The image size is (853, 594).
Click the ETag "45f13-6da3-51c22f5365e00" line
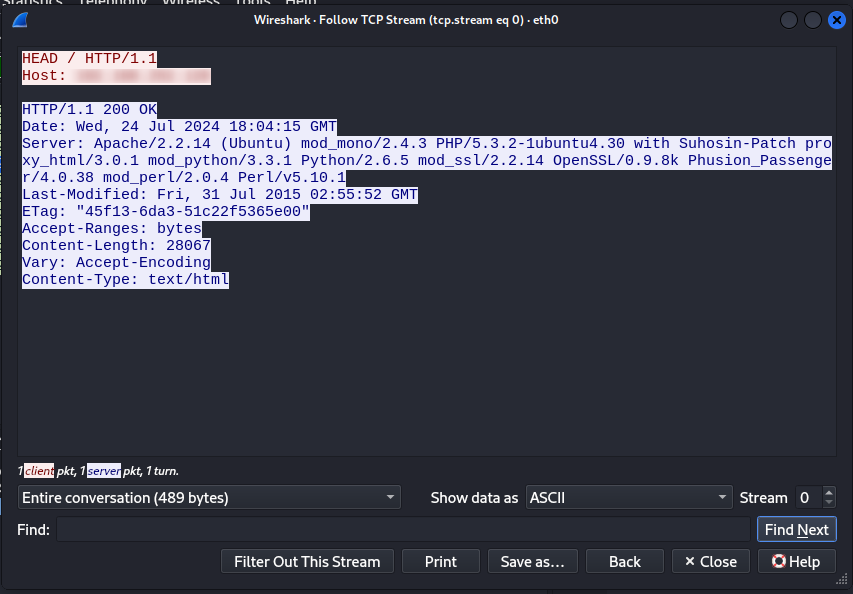(165, 211)
